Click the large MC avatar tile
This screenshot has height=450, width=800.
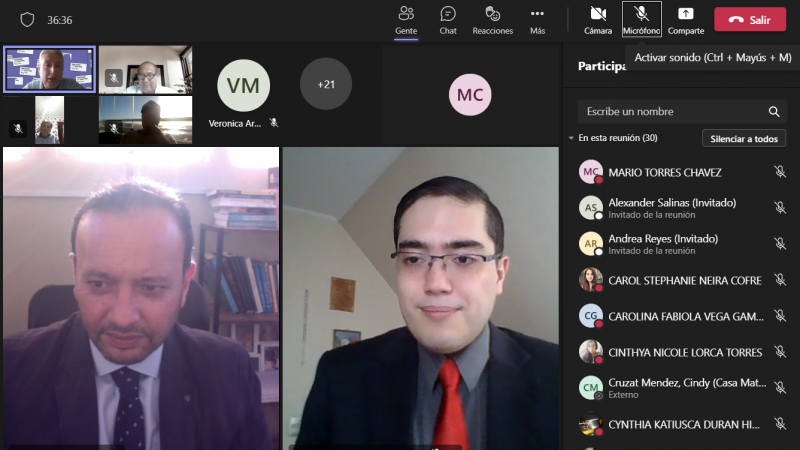[470, 95]
